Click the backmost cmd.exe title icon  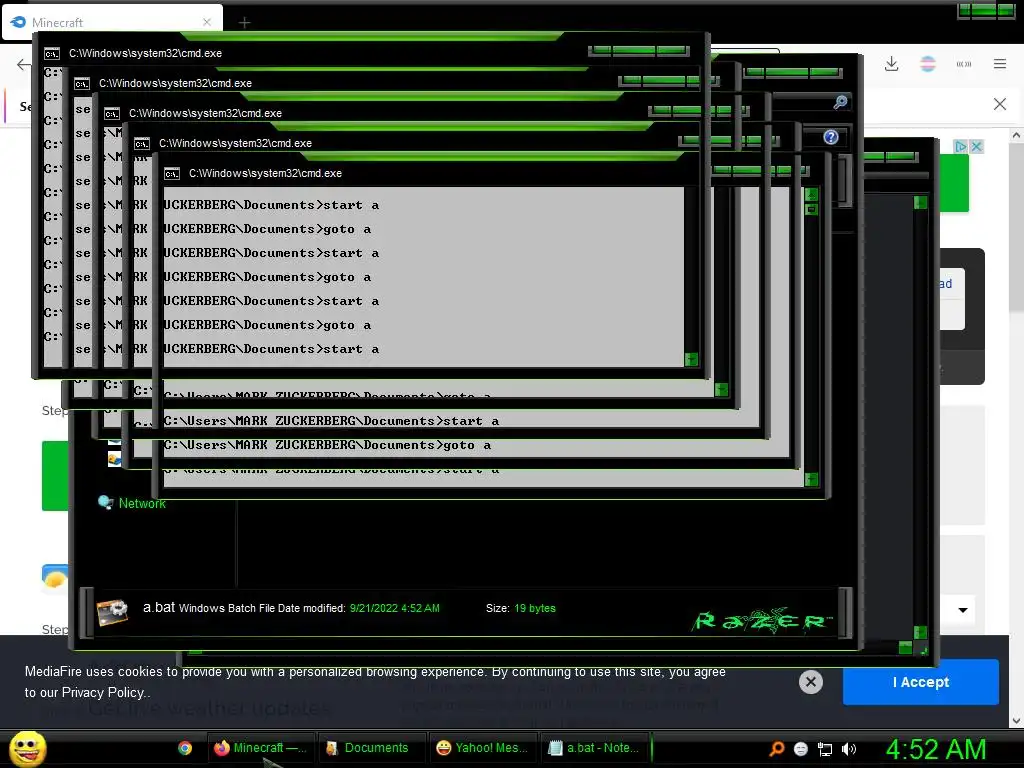click(x=52, y=54)
